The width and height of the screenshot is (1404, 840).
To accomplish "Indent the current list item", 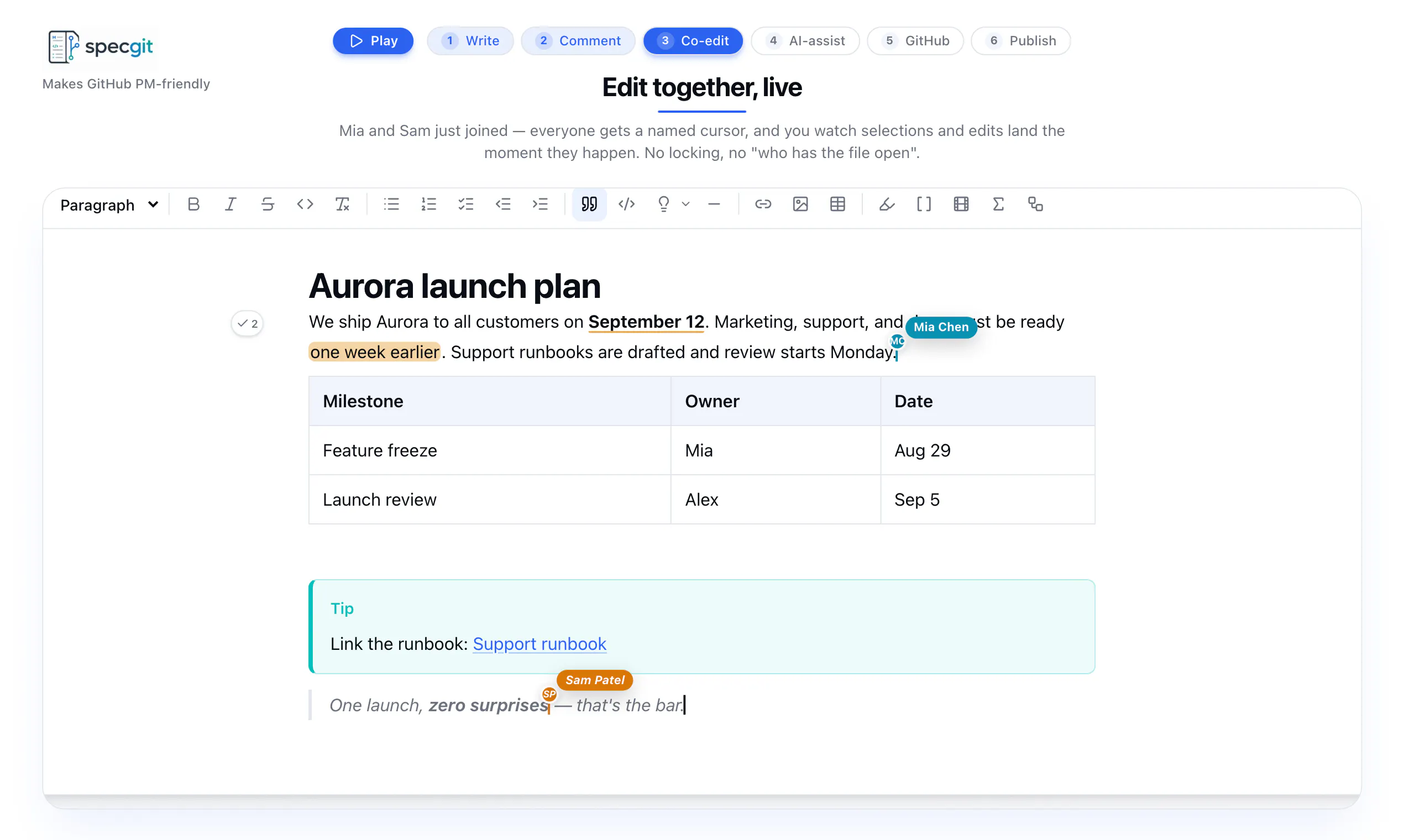I will (540, 204).
